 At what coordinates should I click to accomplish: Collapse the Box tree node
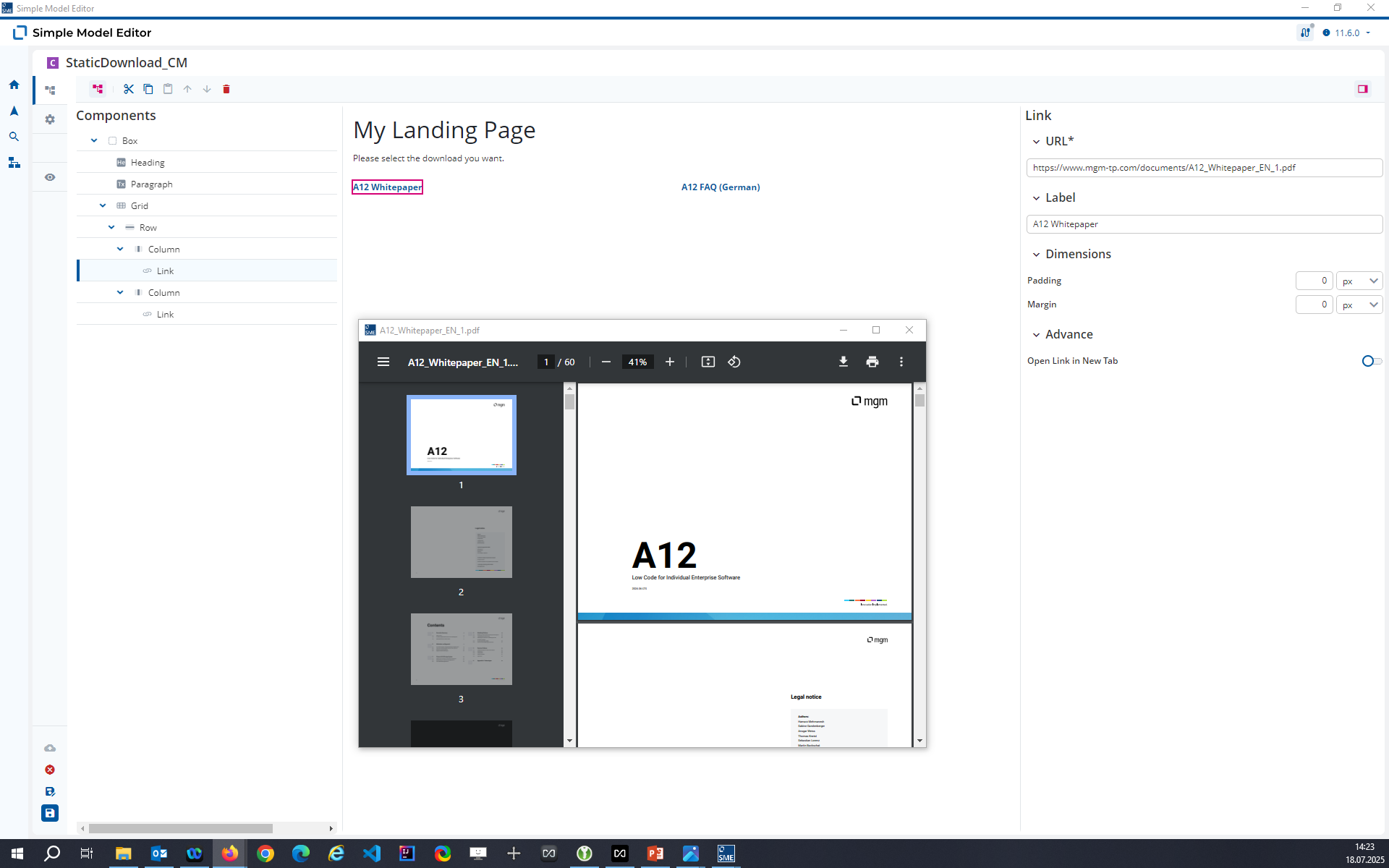pos(94,140)
